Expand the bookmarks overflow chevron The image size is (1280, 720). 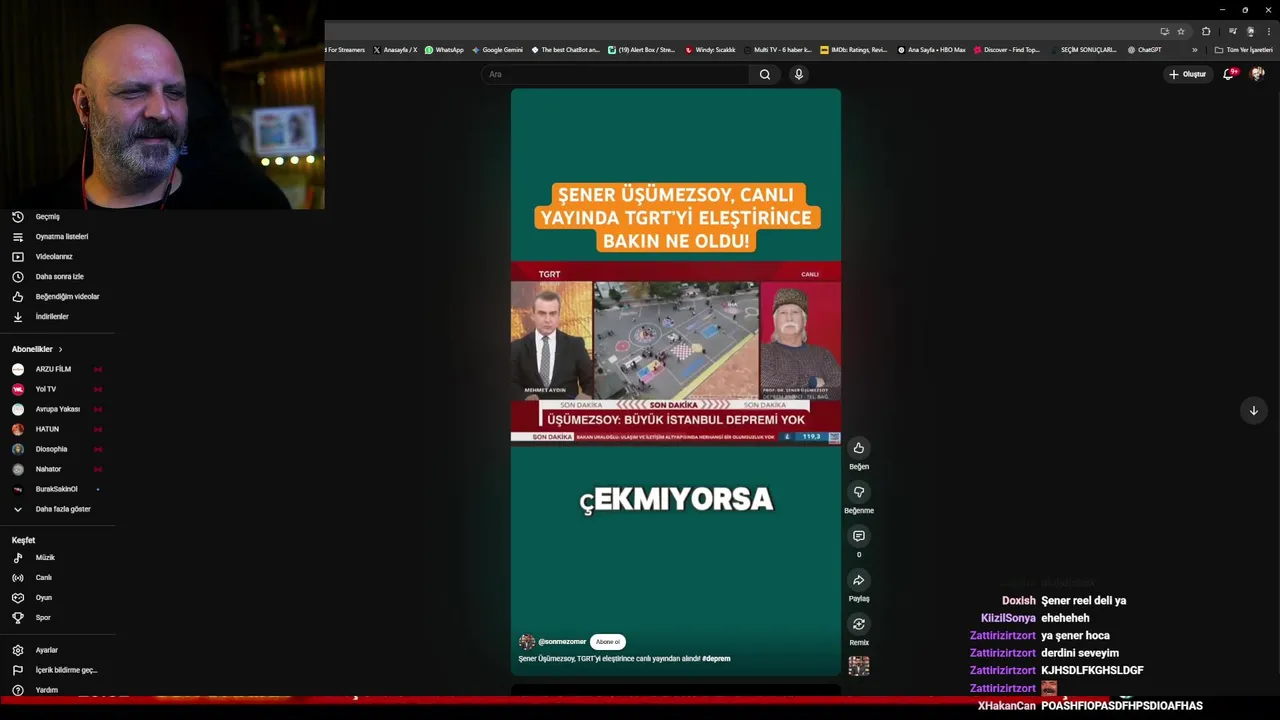(1194, 50)
